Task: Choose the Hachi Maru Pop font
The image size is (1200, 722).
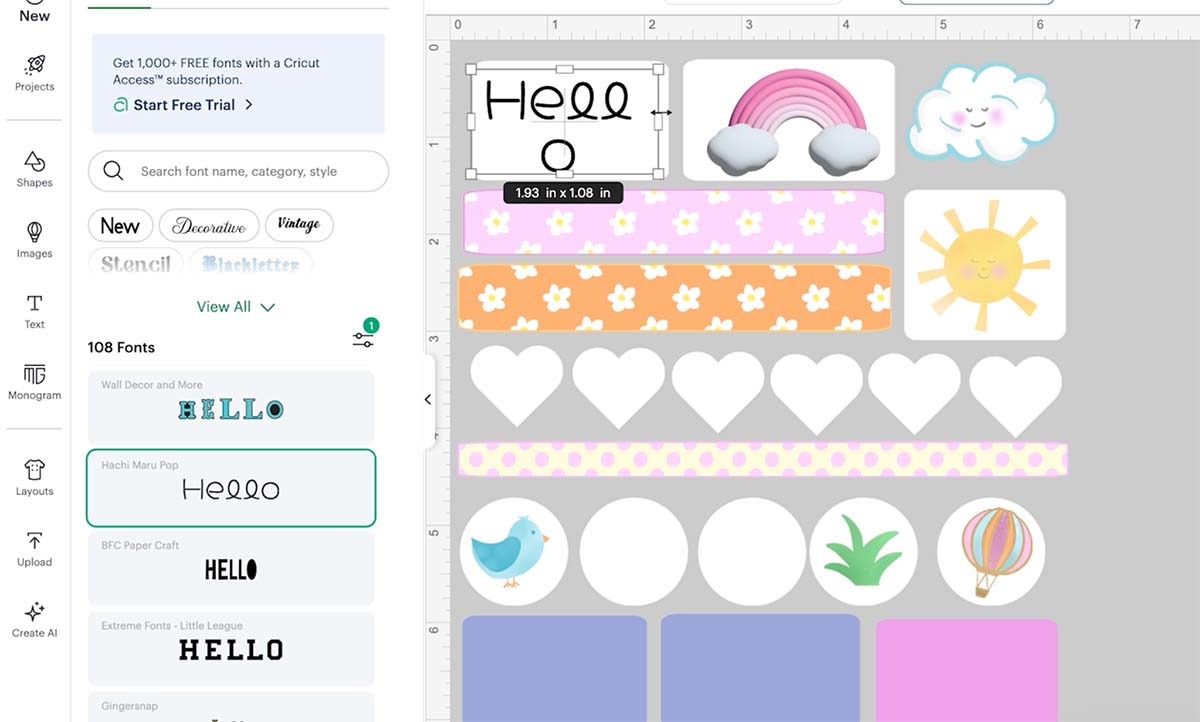Action: (x=231, y=488)
